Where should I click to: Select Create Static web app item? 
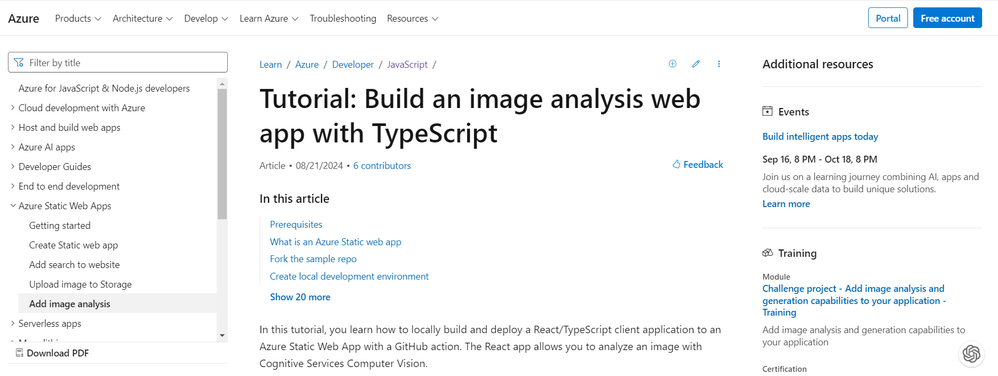tap(73, 245)
